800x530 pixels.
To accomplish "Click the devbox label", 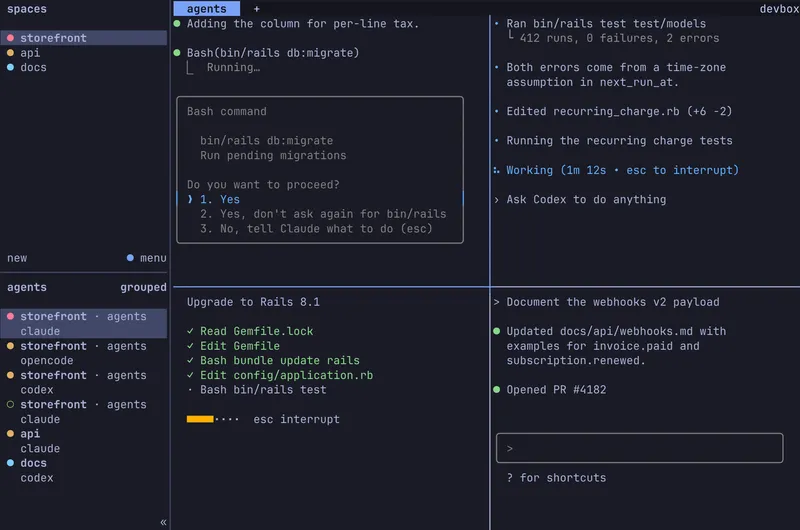I will coord(779,9).
